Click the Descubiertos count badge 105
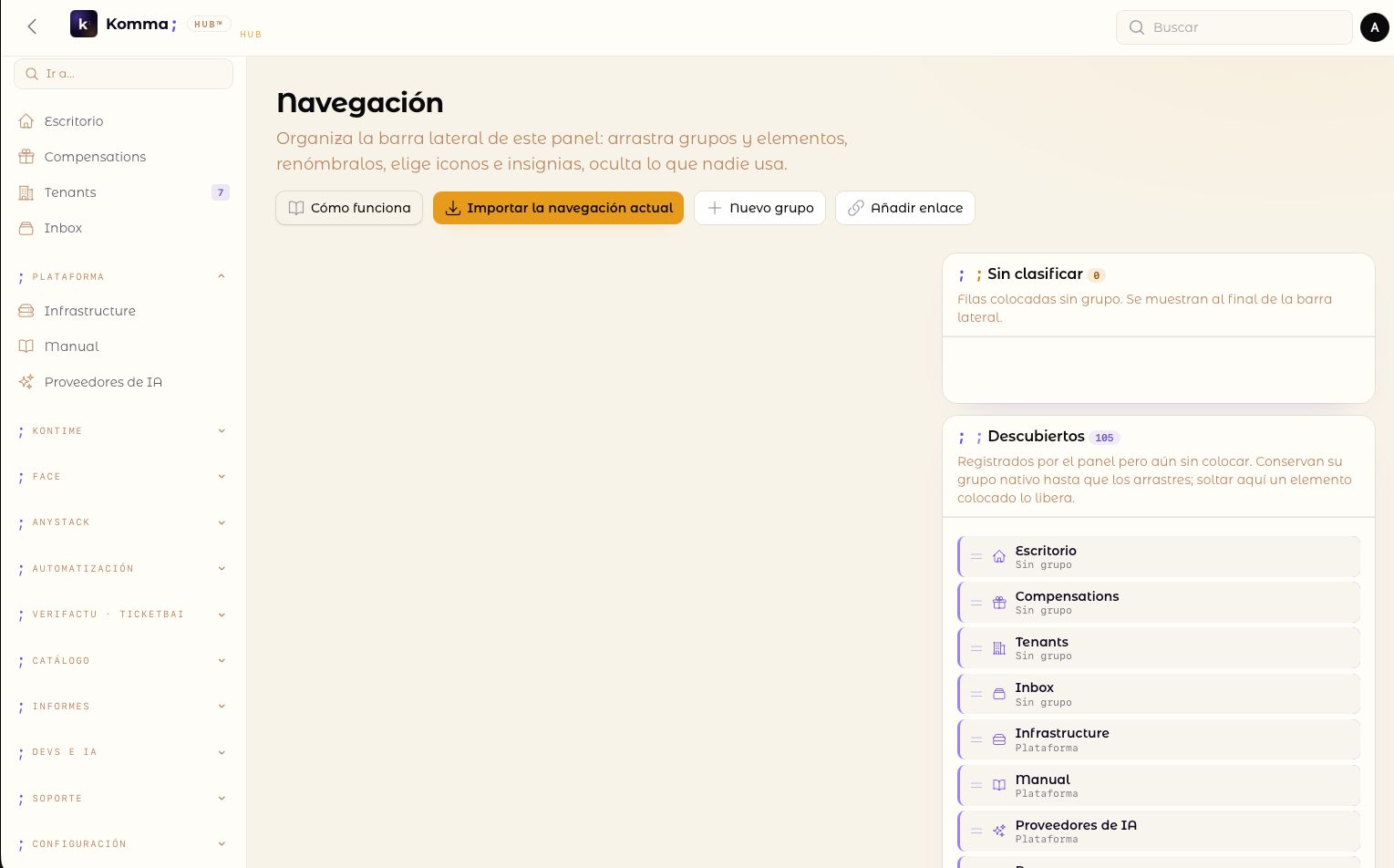 point(1104,438)
